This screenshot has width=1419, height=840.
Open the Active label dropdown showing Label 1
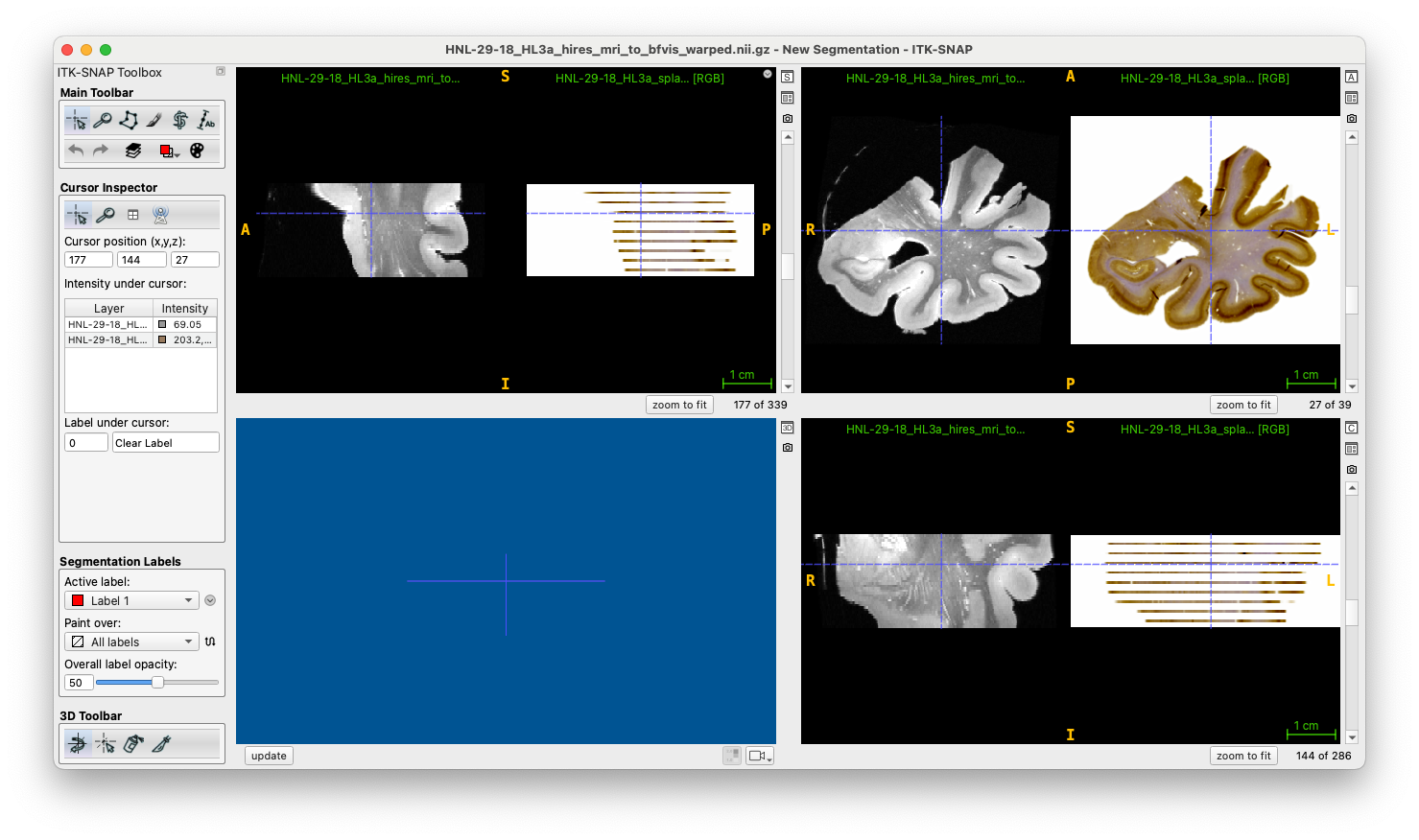coord(131,601)
